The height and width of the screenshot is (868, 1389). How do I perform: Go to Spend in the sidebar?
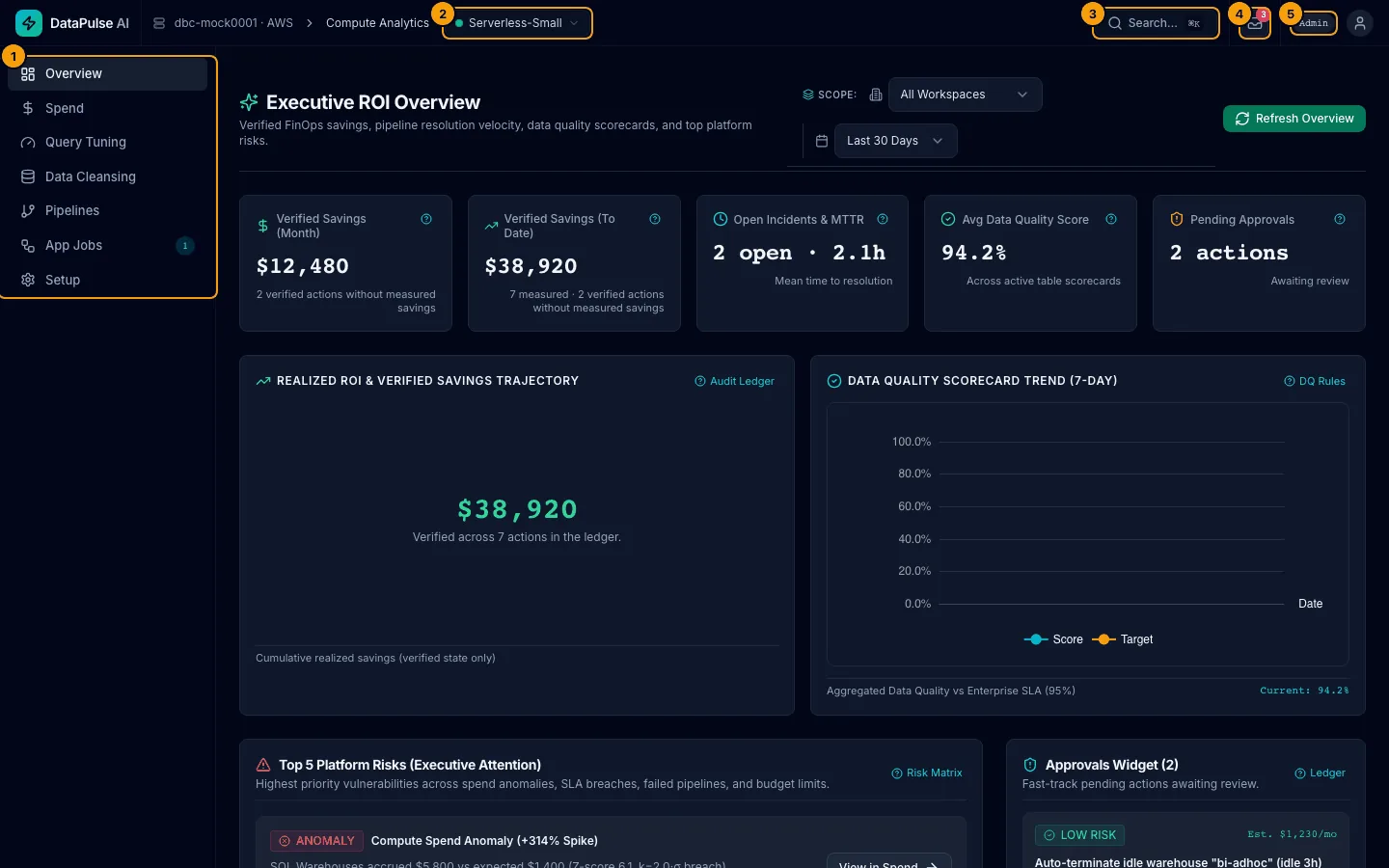pyautogui.click(x=107, y=108)
